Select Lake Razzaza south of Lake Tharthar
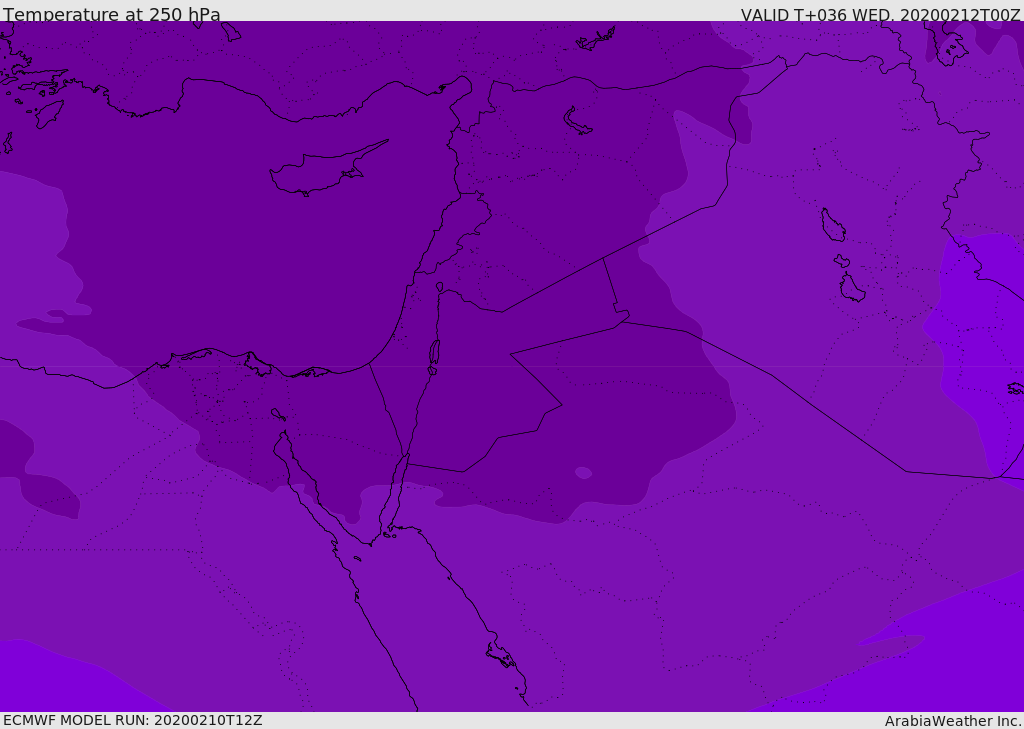The width and height of the screenshot is (1024, 729). [x=852, y=288]
